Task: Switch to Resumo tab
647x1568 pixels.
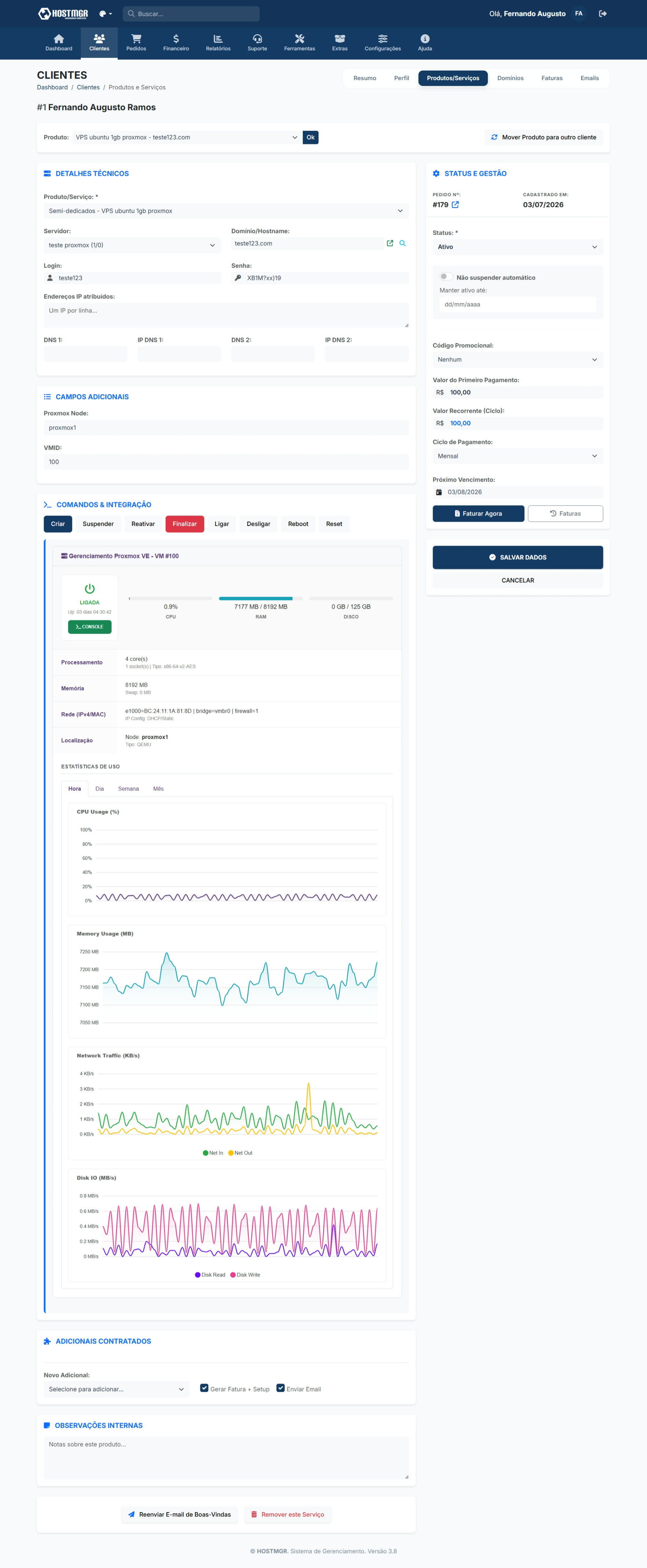Action: pyautogui.click(x=365, y=78)
